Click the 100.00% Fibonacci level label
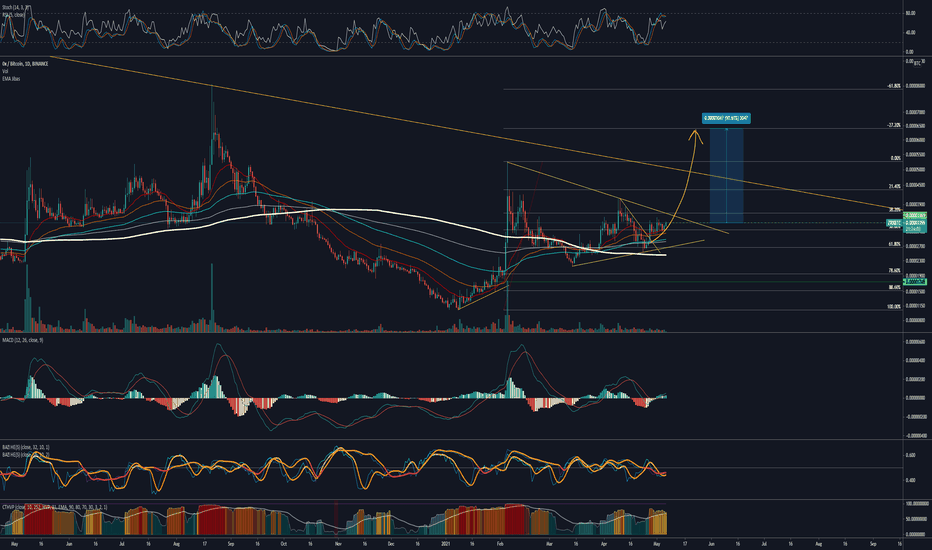 pos(894,307)
